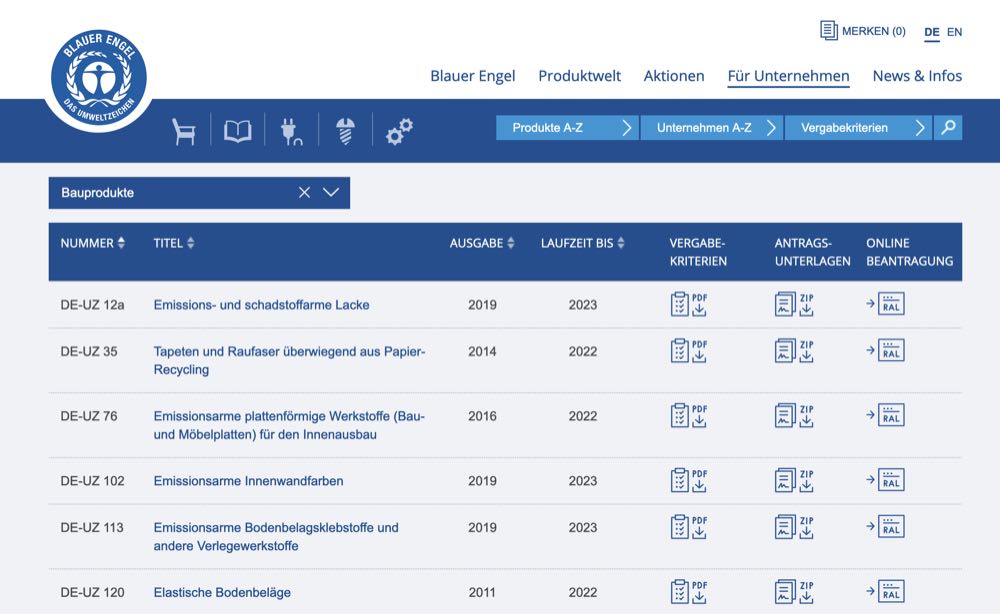The image size is (1000, 614).
Task: Open RAL online application for DE-UZ 102
Action: tap(885, 480)
